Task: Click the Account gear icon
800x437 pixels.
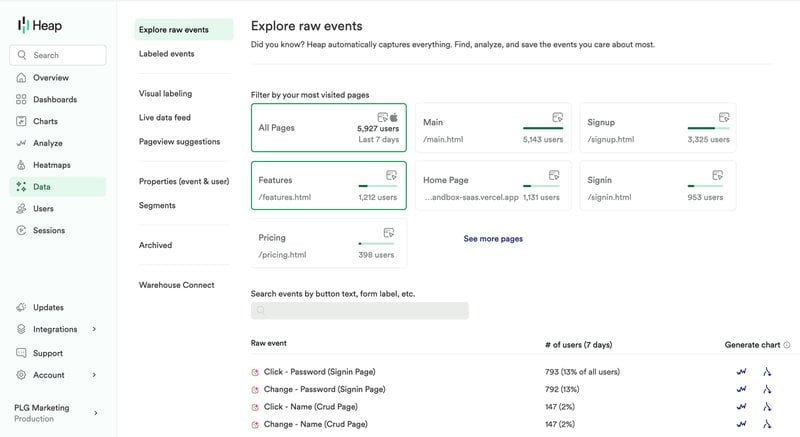Action: coord(21,375)
